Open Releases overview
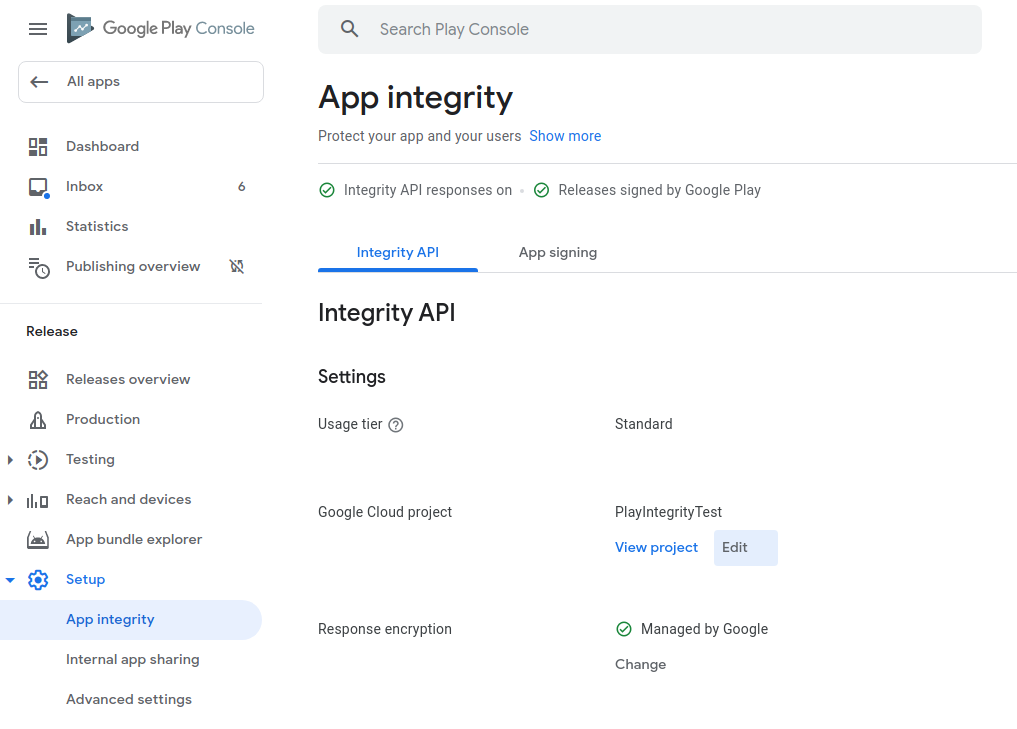The image size is (1017, 729). (x=128, y=379)
